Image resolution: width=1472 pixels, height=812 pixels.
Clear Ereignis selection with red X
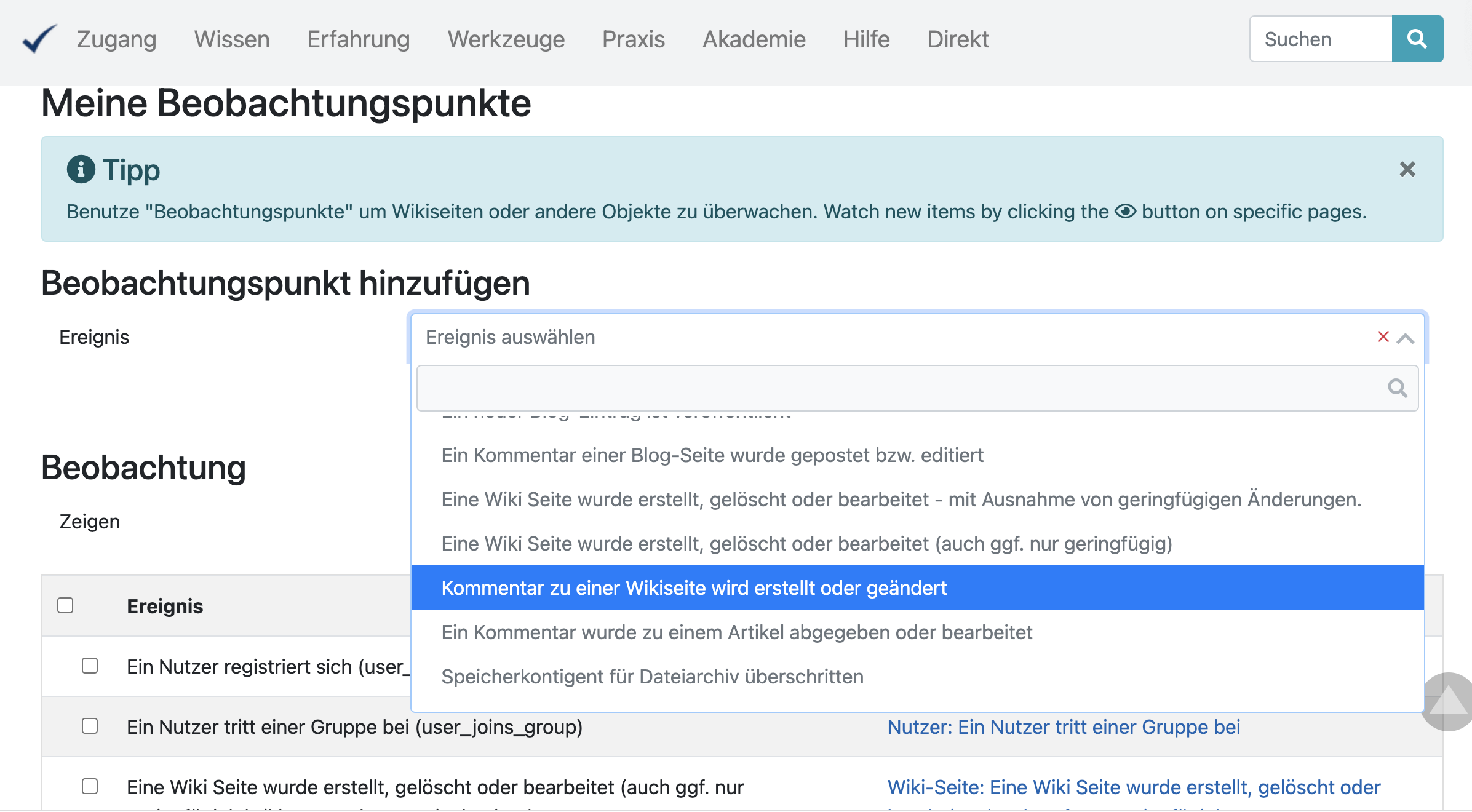pos(1383,336)
